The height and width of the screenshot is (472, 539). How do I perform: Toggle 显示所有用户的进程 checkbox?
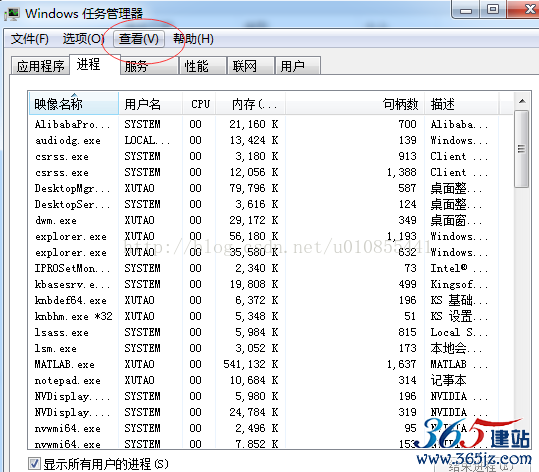pos(34,463)
